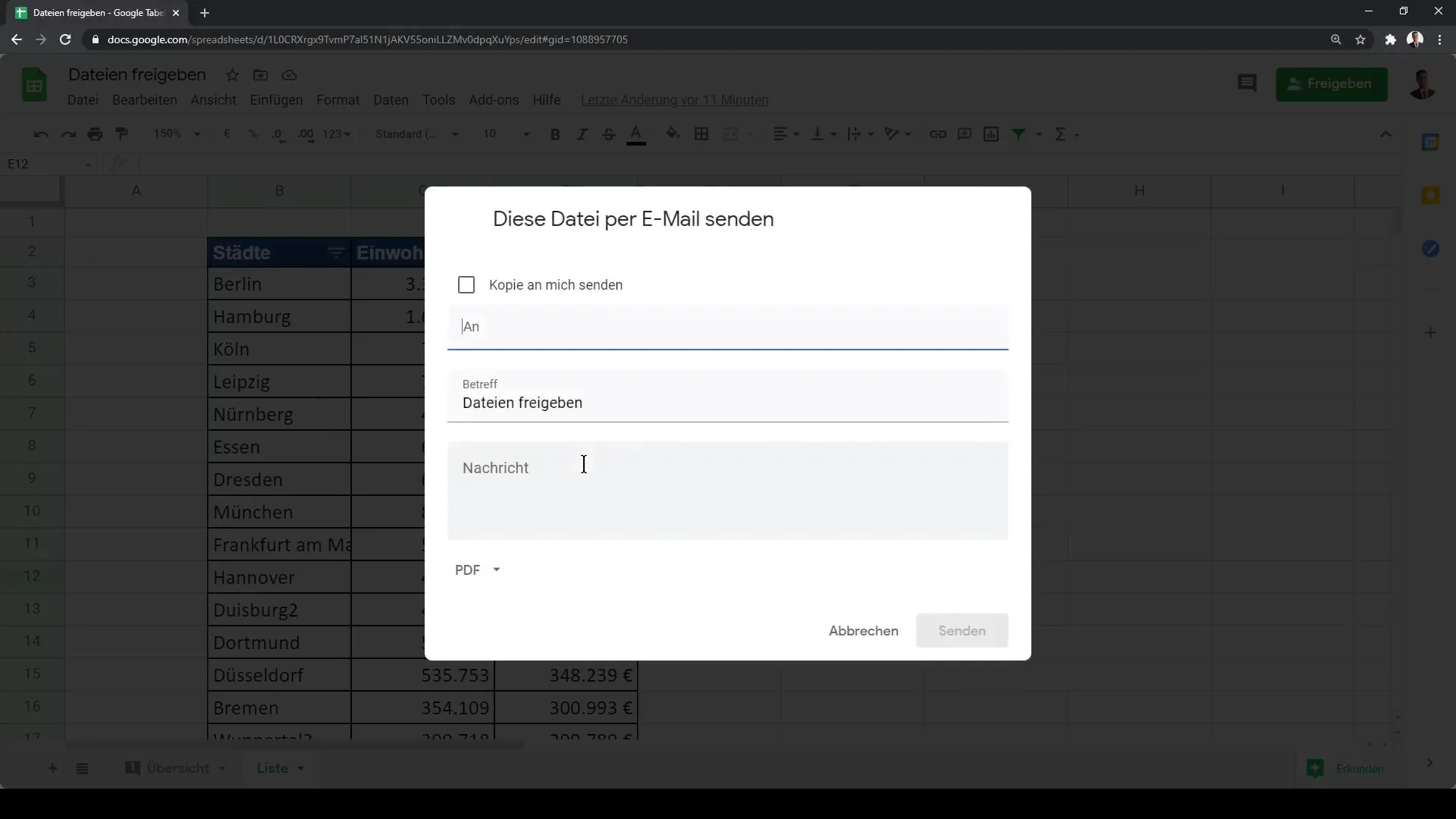Edit the Betreff subject field
Screen dimensions: 1456x819
pos(727,396)
